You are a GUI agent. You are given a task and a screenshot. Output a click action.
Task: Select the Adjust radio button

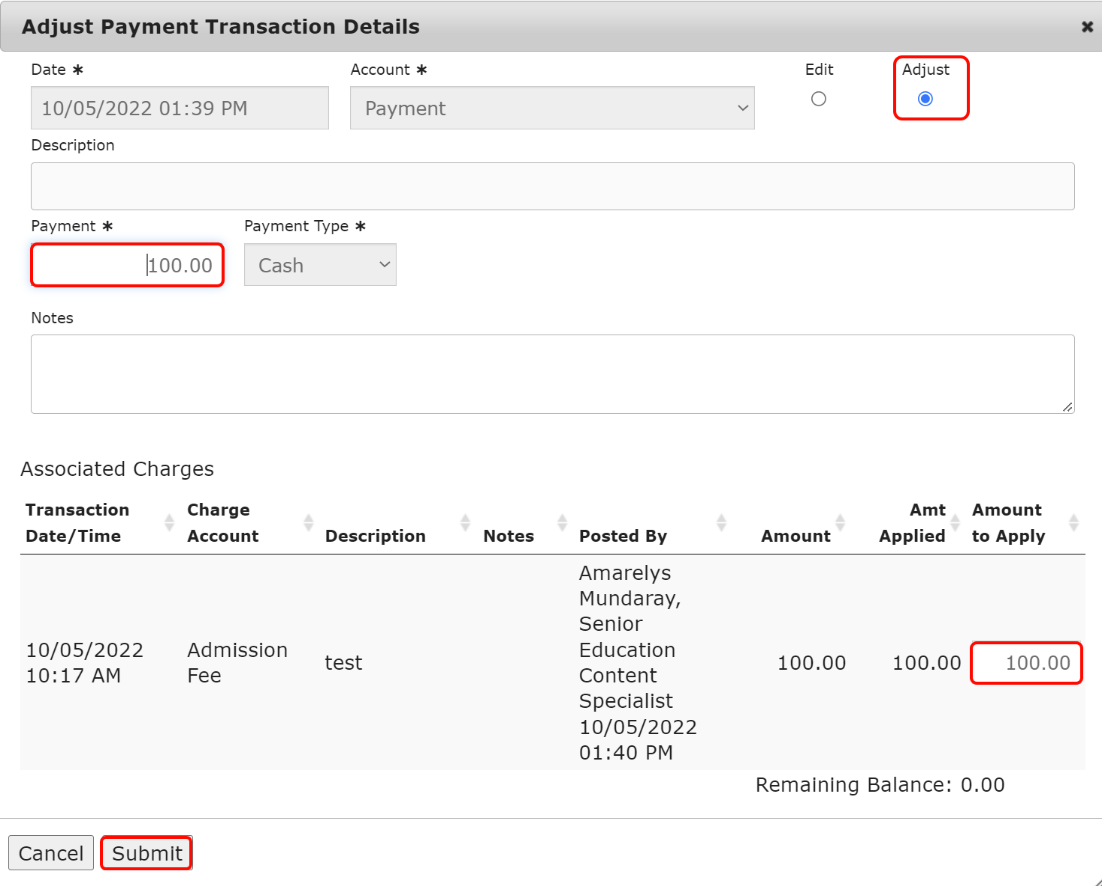(x=925, y=98)
